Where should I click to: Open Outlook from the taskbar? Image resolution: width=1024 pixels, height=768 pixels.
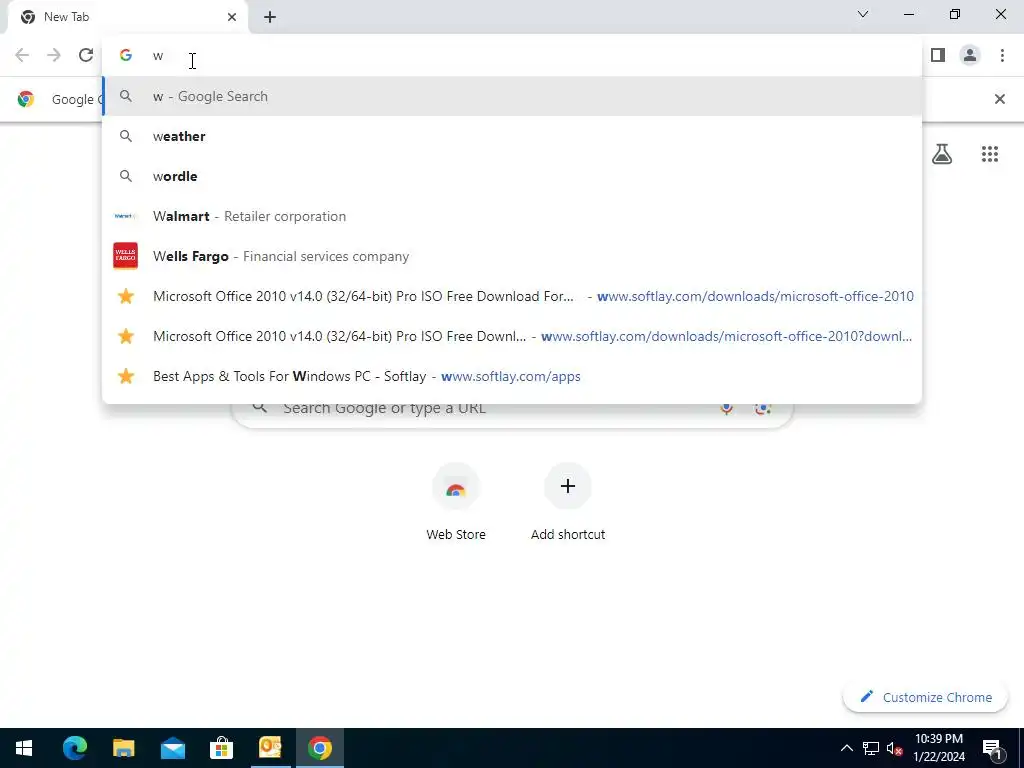tap(270, 748)
